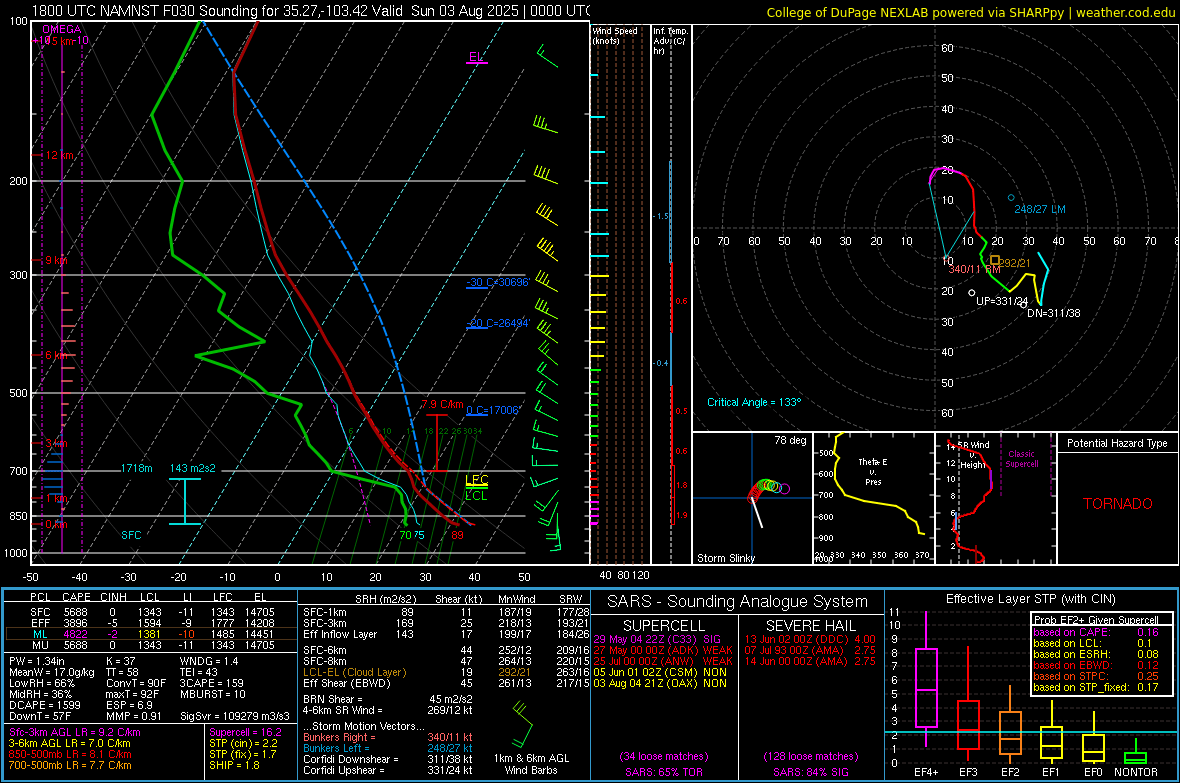The width and height of the screenshot is (1180, 783).
Task: Click the 'Potential Hazard Type' header
Action: [1117, 443]
